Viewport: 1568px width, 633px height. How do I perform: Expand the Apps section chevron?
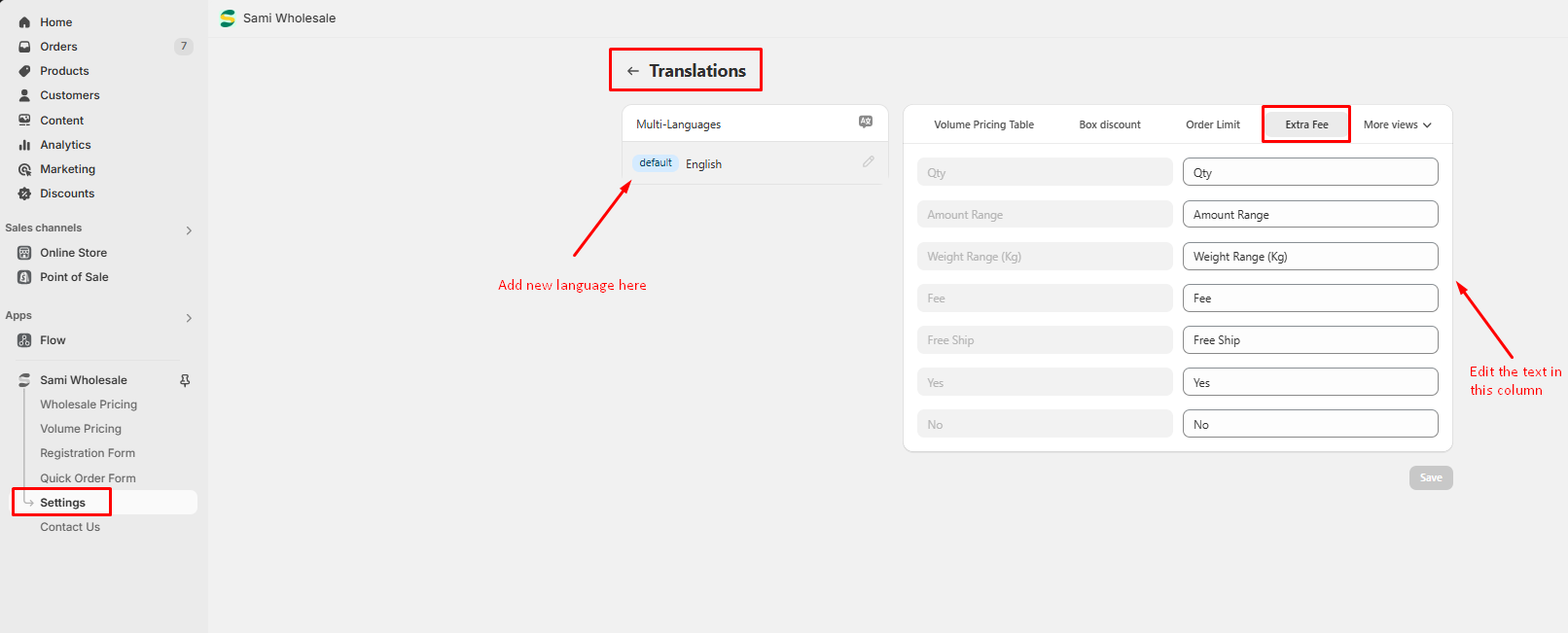[189, 318]
